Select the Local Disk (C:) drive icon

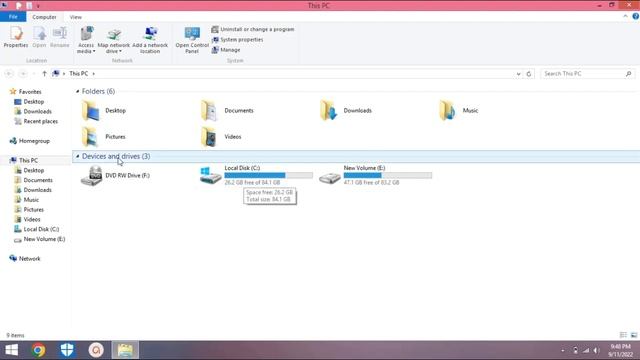[210, 176]
